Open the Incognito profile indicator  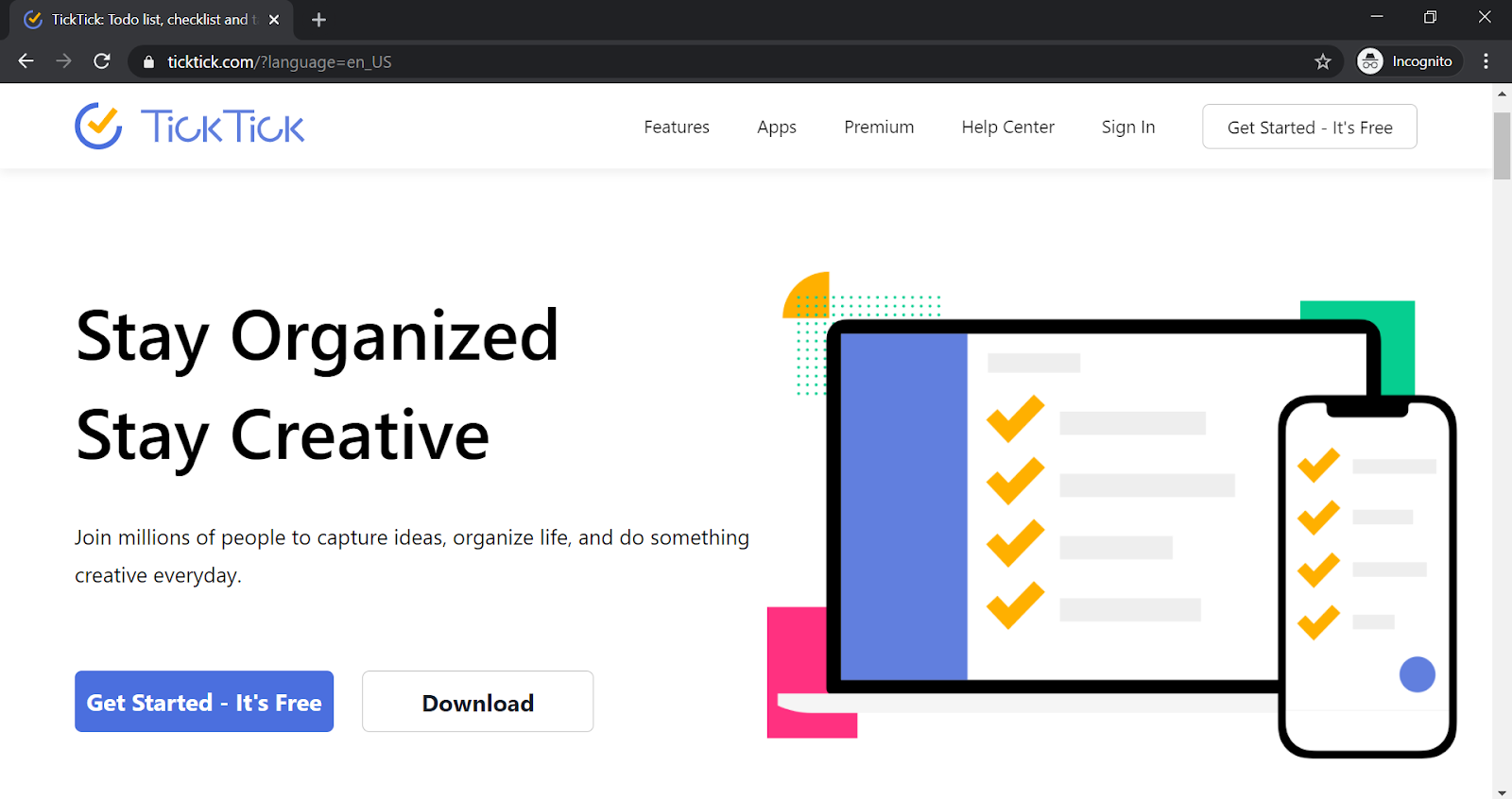point(1409,61)
